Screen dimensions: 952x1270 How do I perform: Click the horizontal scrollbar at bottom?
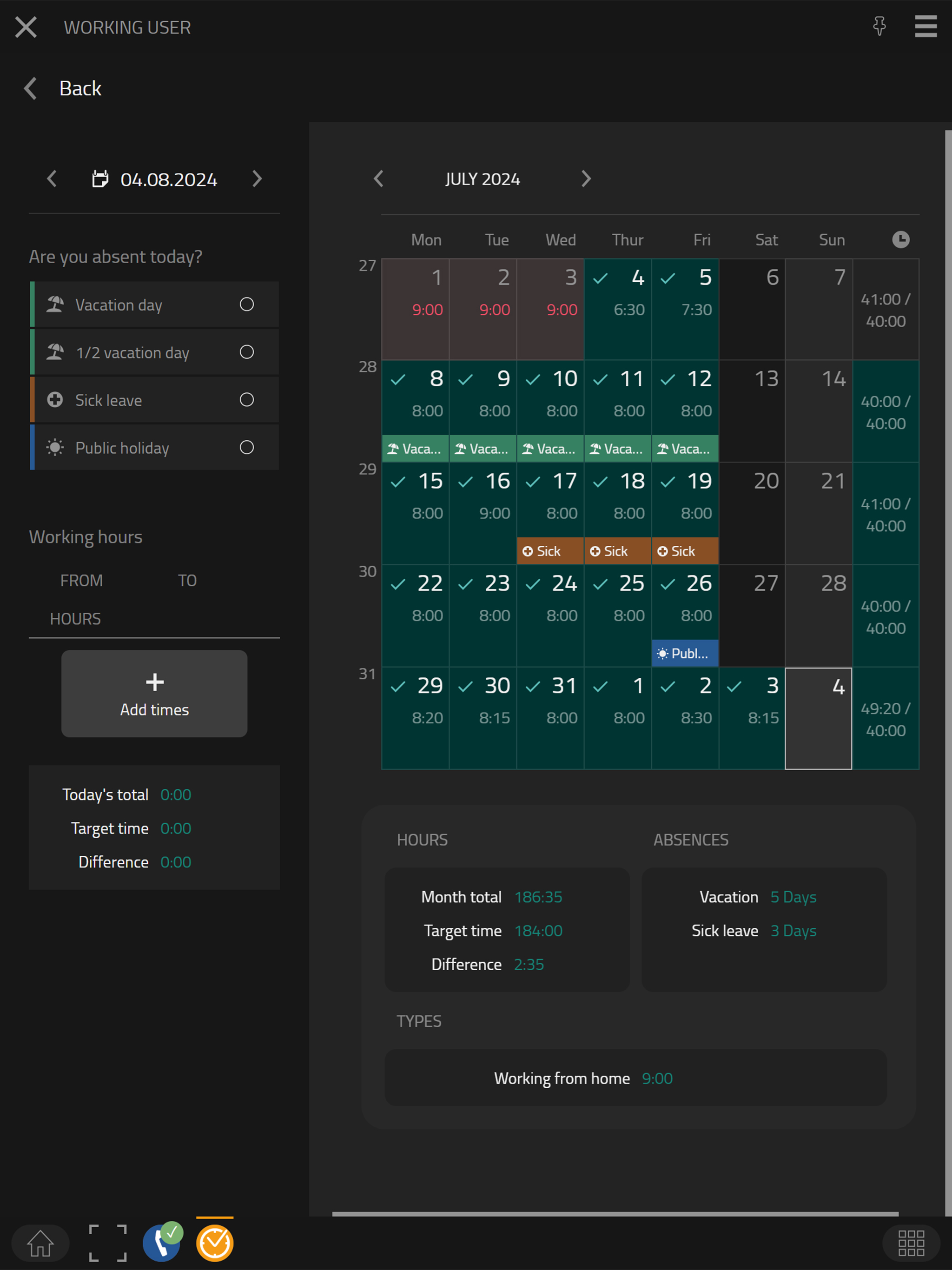tap(615, 1214)
